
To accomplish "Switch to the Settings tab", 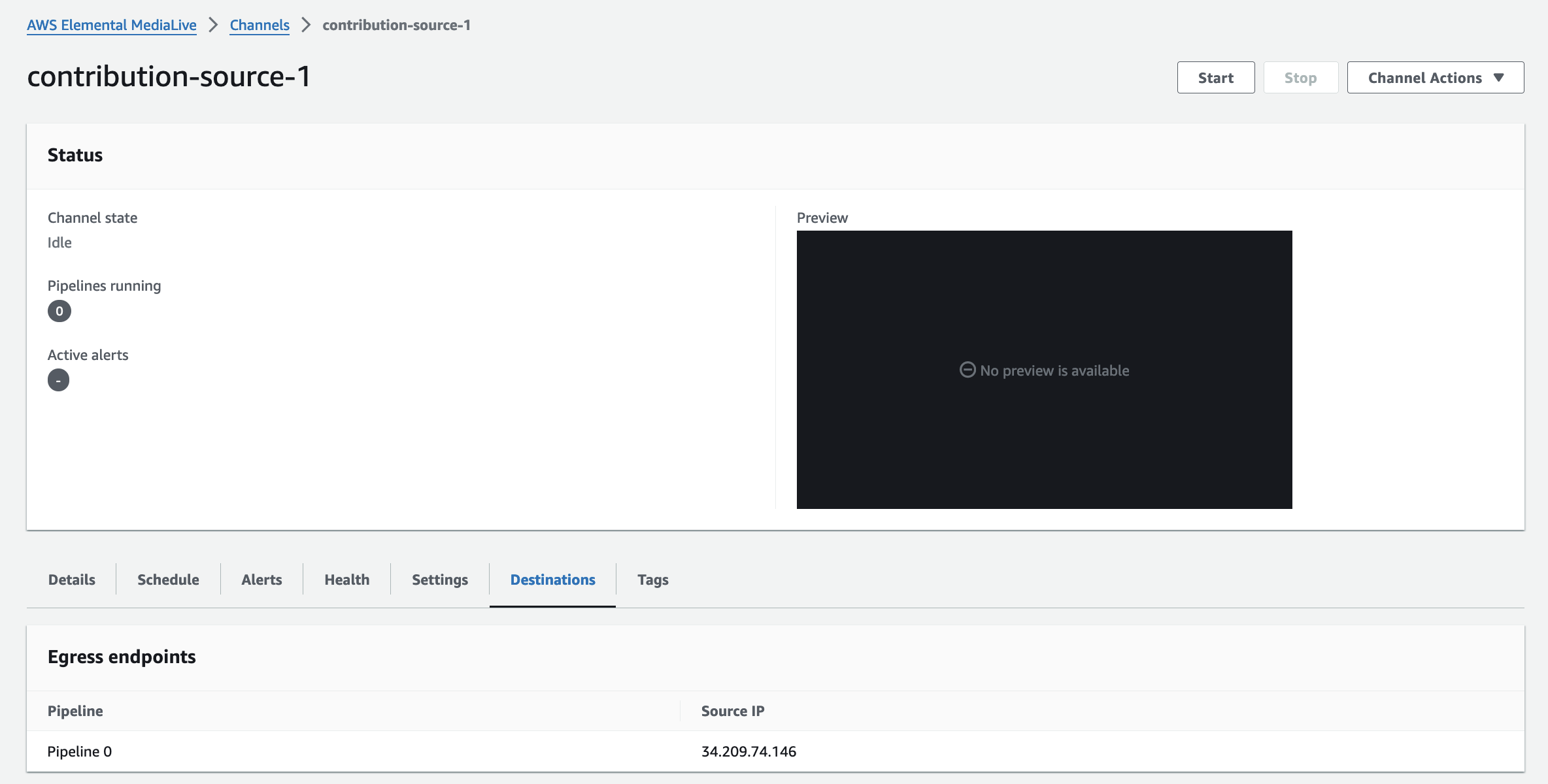I will tap(440, 580).
